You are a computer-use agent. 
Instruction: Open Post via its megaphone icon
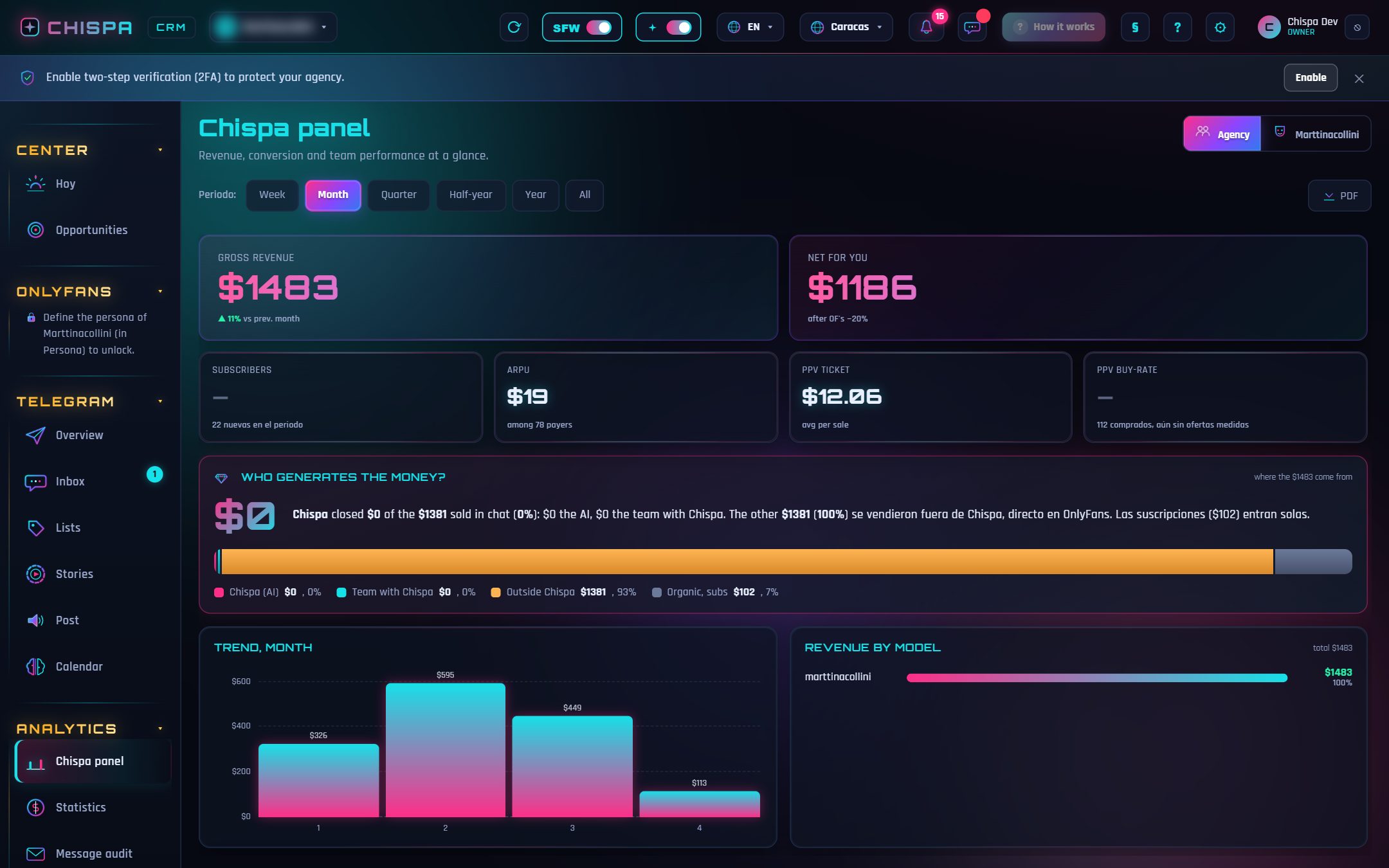click(x=35, y=620)
